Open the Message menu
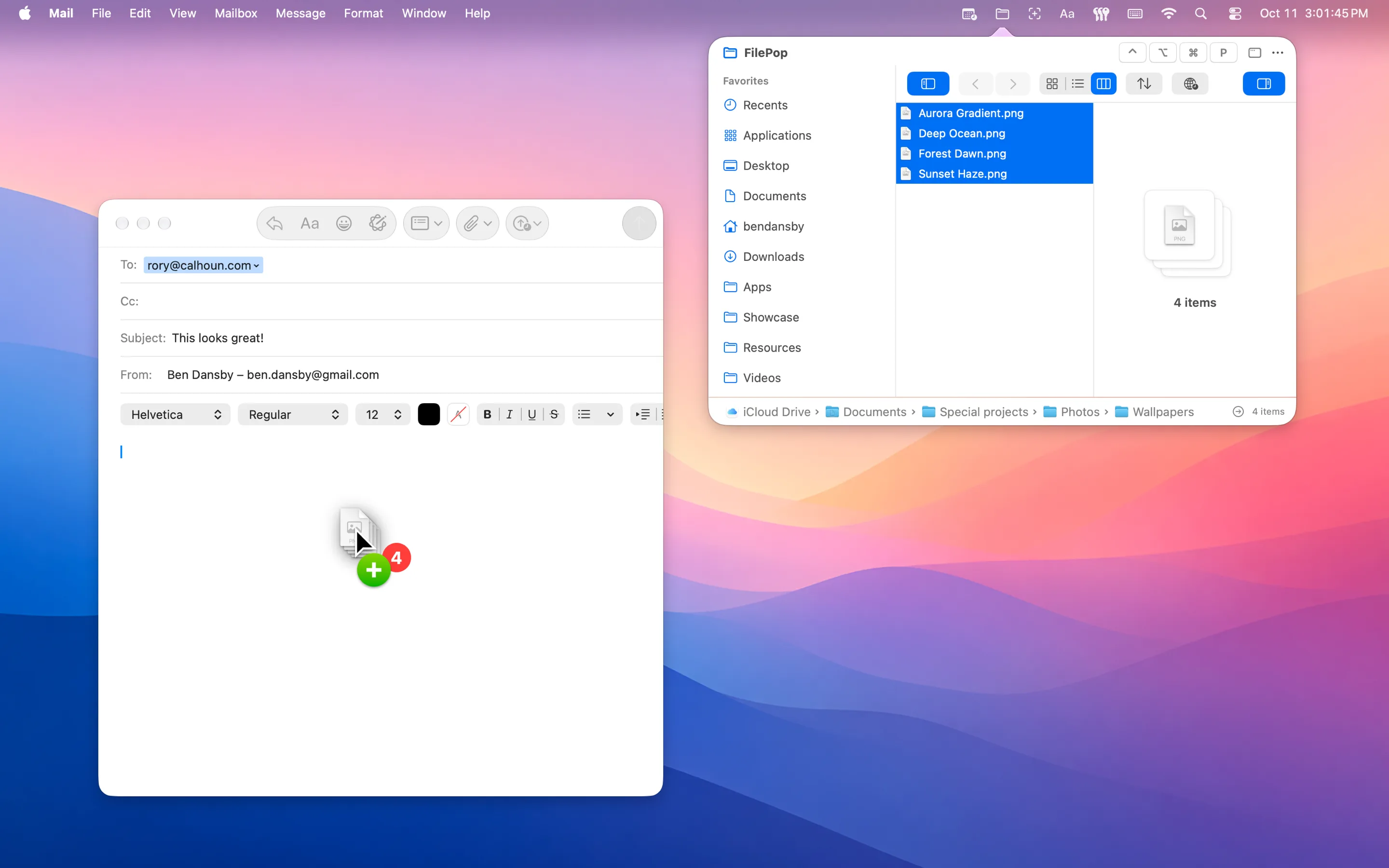Viewport: 1389px width, 868px height. pos(300,13)
